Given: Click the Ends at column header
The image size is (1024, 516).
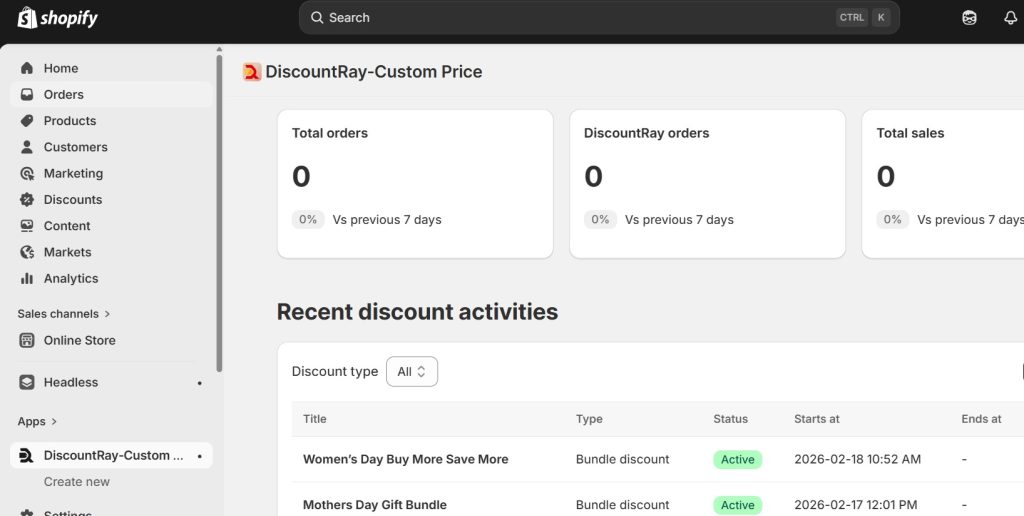Looking at the screenshot, I should click(x=981, y=419).
